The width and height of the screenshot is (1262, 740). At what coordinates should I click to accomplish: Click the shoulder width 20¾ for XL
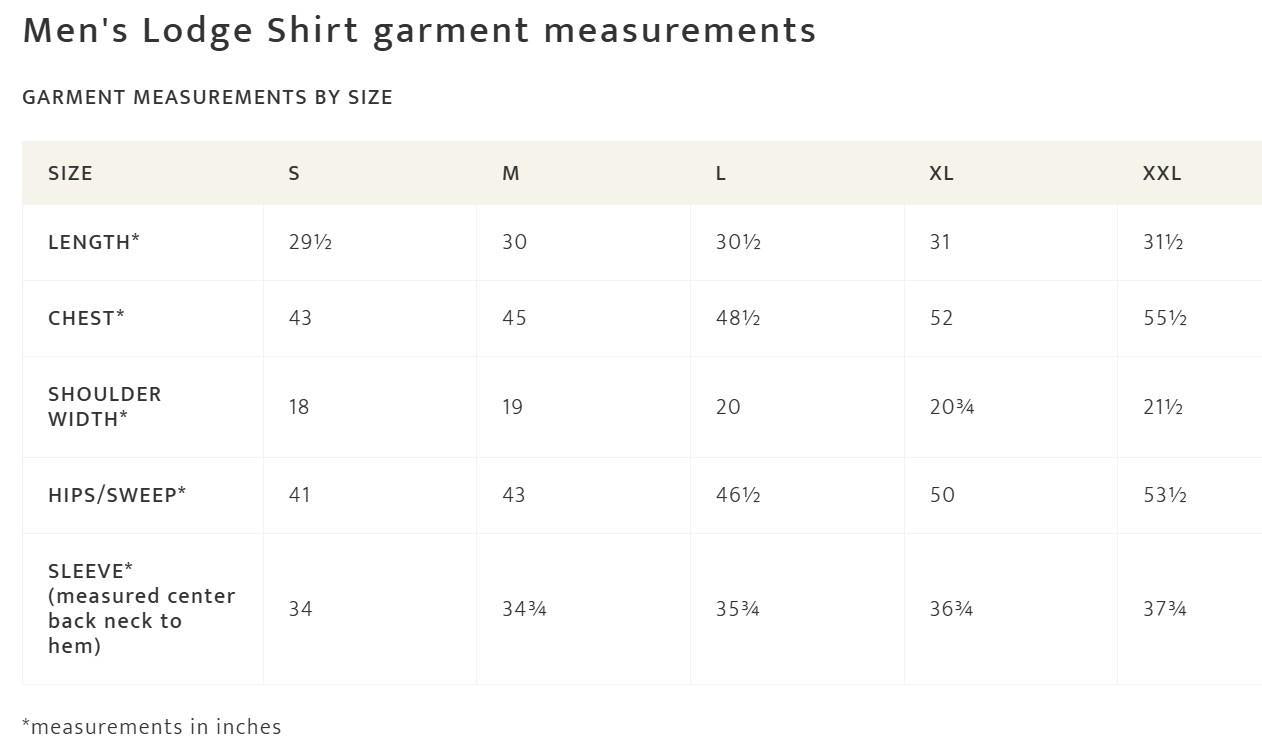click(x=952, y=407)
